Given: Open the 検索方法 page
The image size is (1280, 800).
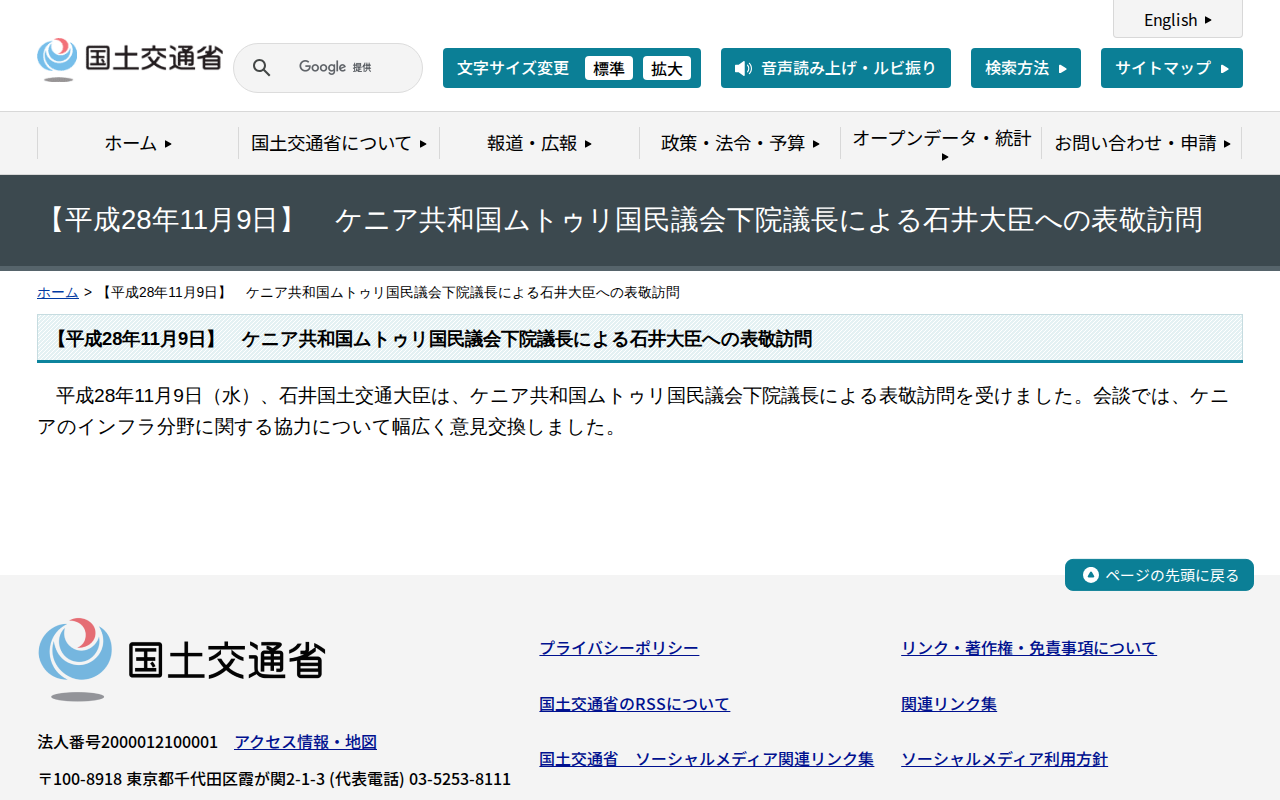Looking at the screenshot, I should pyautogui.click(x=1026, y=68).
